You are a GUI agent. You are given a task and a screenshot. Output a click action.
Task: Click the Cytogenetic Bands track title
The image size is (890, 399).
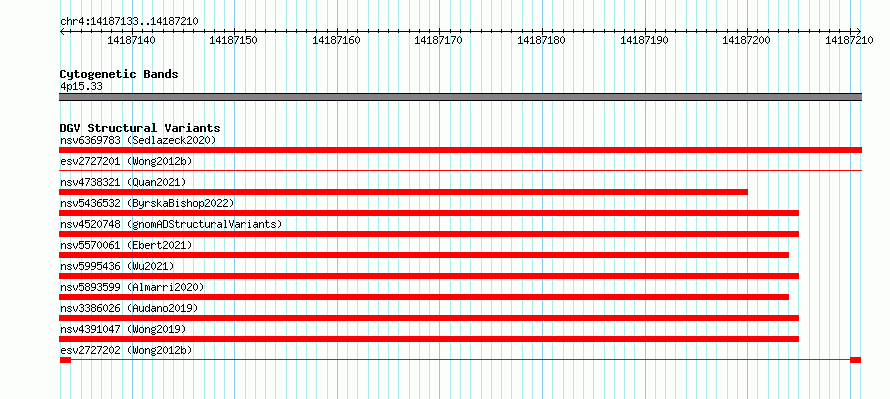pos(119,74)
